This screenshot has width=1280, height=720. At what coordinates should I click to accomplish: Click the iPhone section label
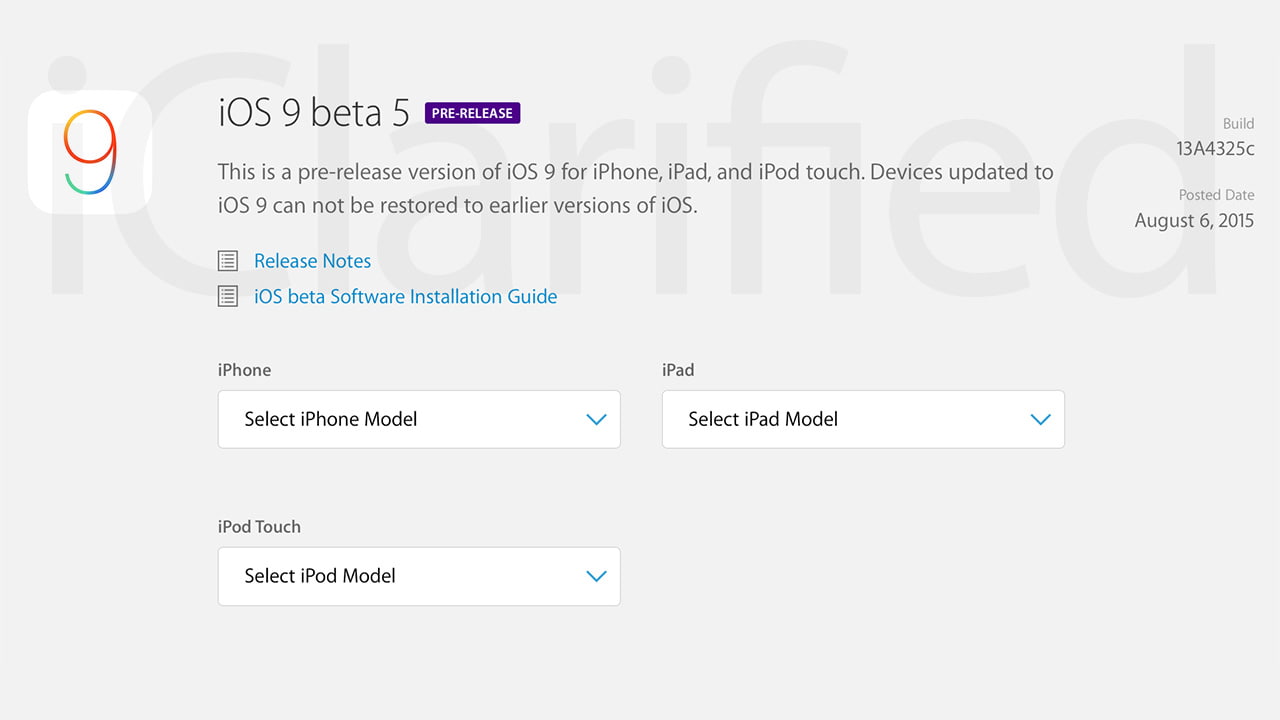pos(244,370)
